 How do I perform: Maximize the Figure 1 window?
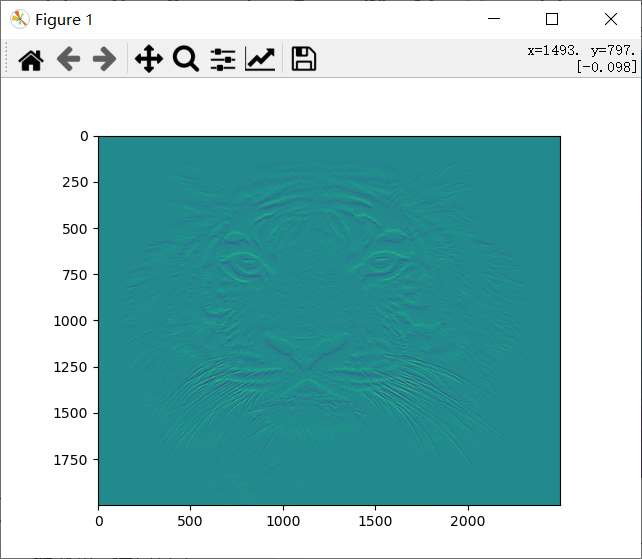552,19
